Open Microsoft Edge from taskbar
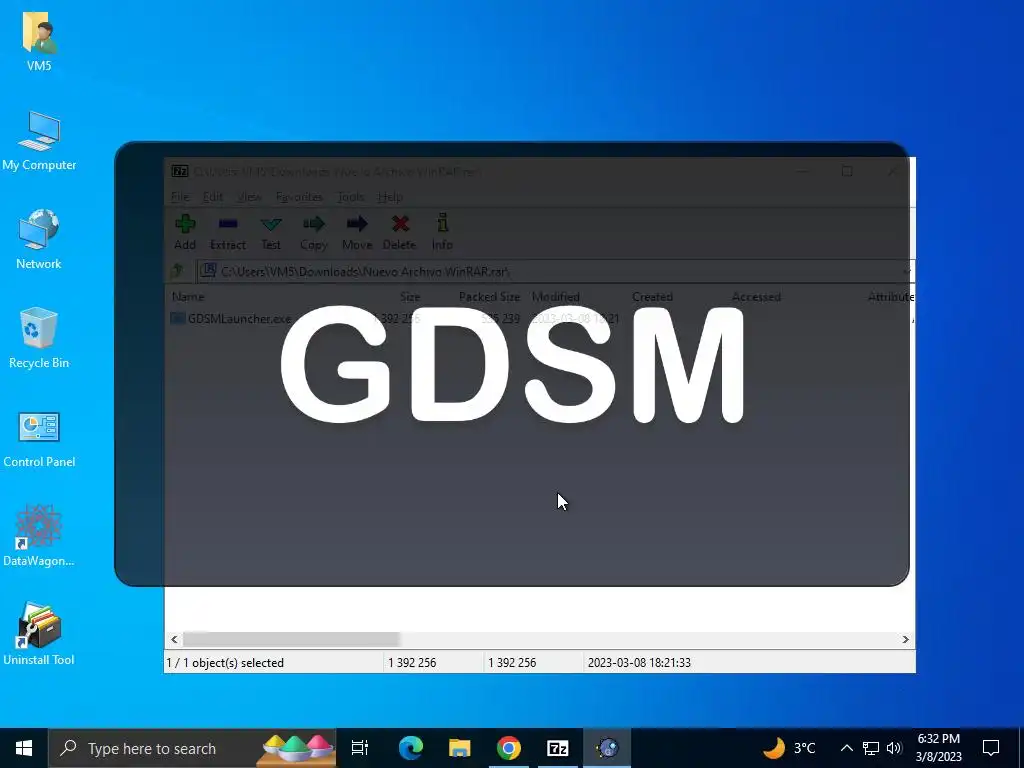Viewport: 1024px width, 768px height. 411,748
